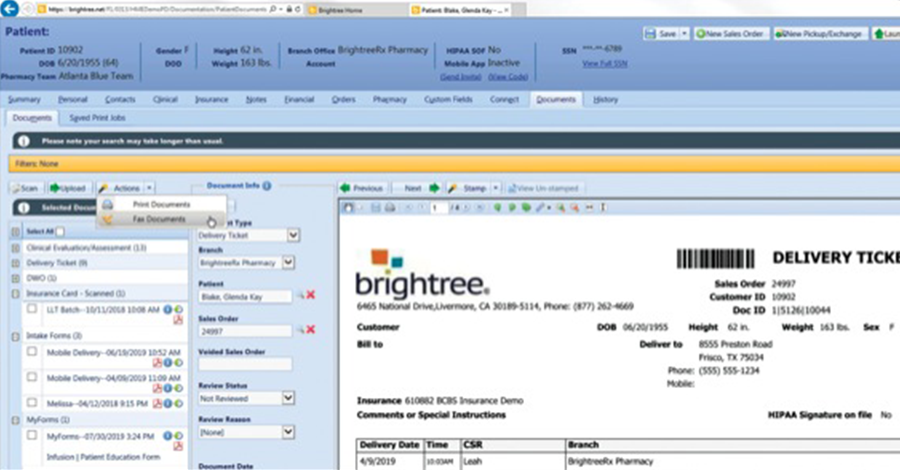
Task: Expand the Delivery Ticket (9) group
Action: click(x=15, y=263)
